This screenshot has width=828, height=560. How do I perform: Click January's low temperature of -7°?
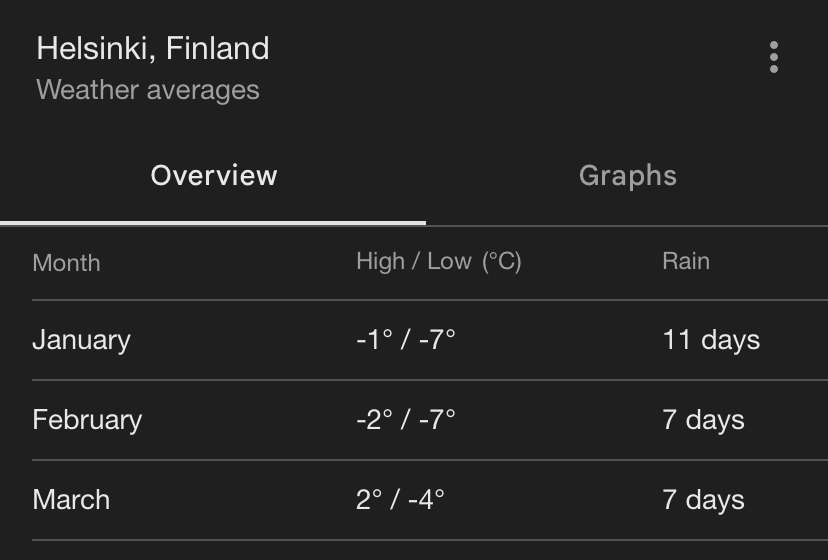click(x=437, y=340)
